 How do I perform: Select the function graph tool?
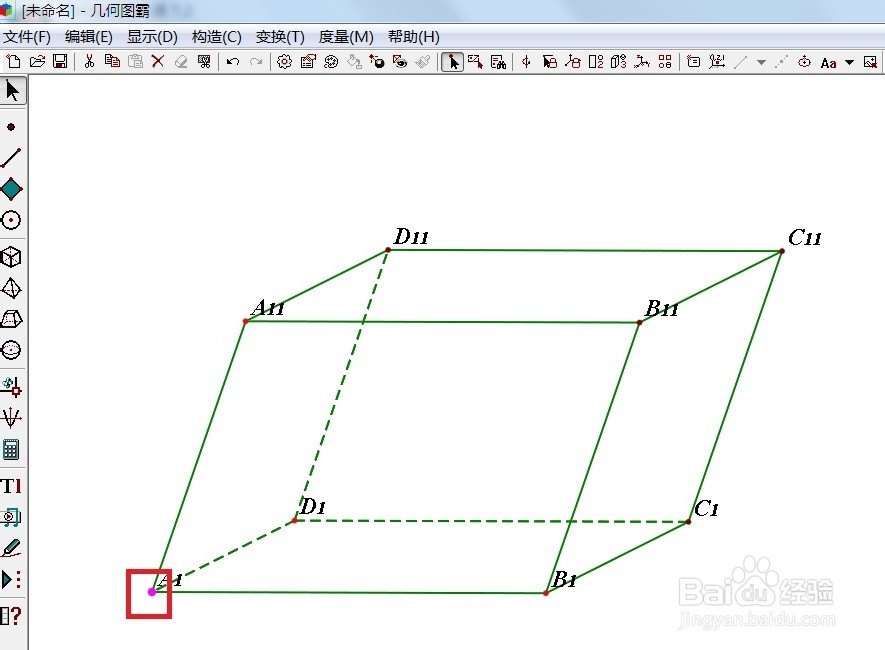11,418
